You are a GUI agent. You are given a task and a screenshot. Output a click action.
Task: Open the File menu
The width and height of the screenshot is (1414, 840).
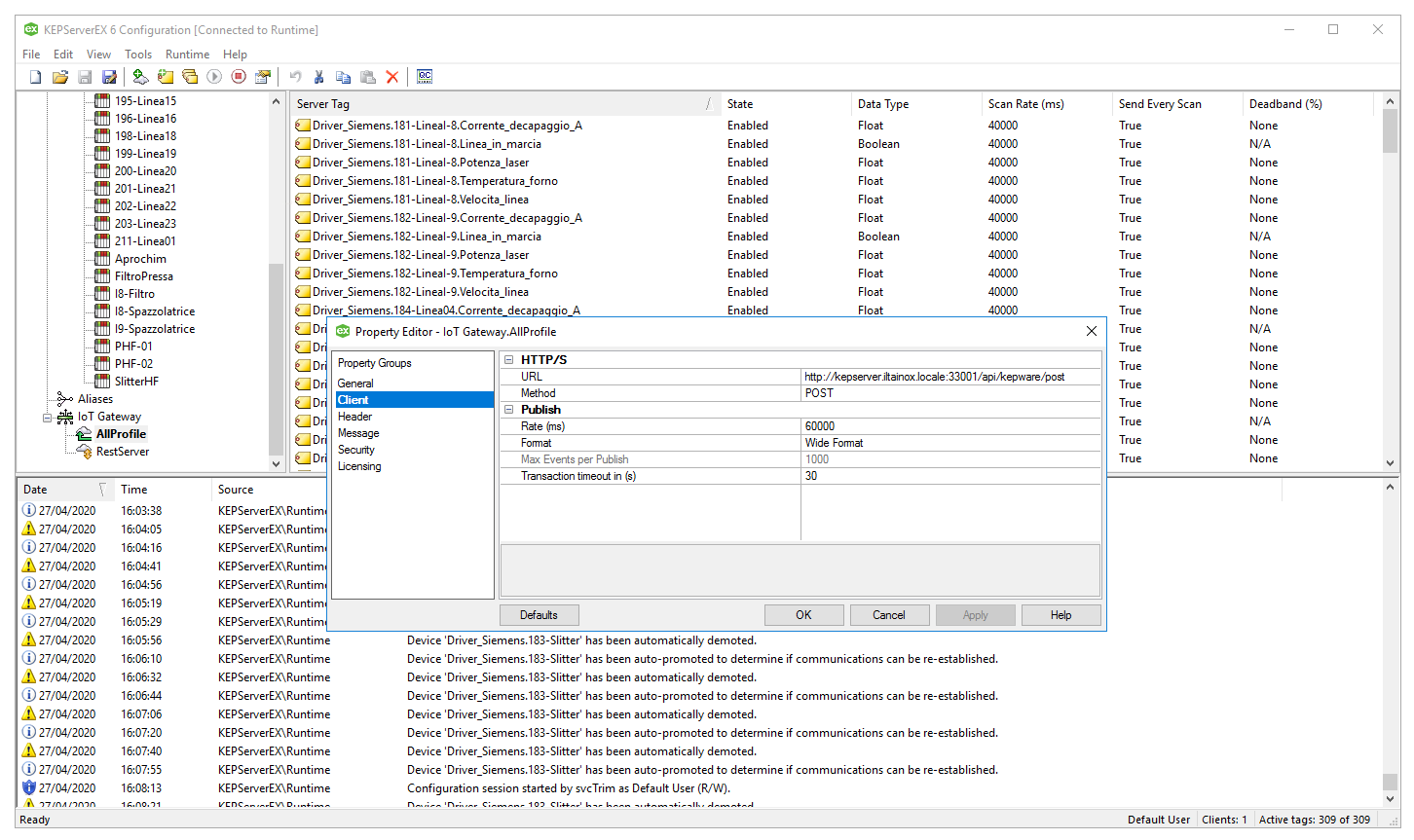click(31, 55)
